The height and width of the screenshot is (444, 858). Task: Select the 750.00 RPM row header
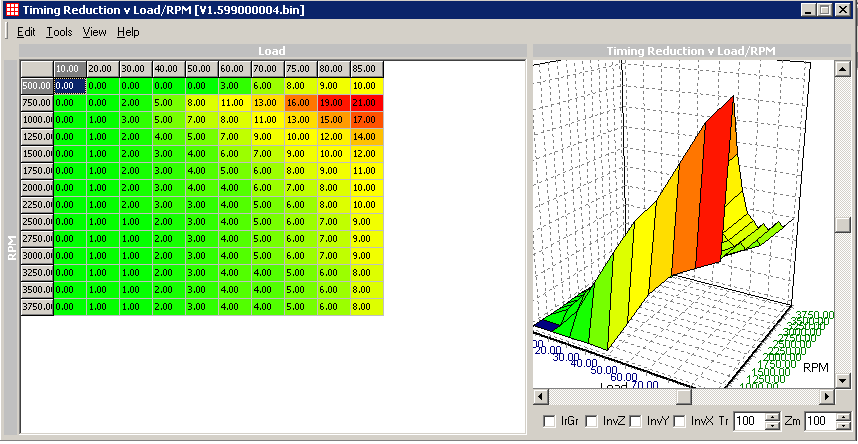point(37,102)
